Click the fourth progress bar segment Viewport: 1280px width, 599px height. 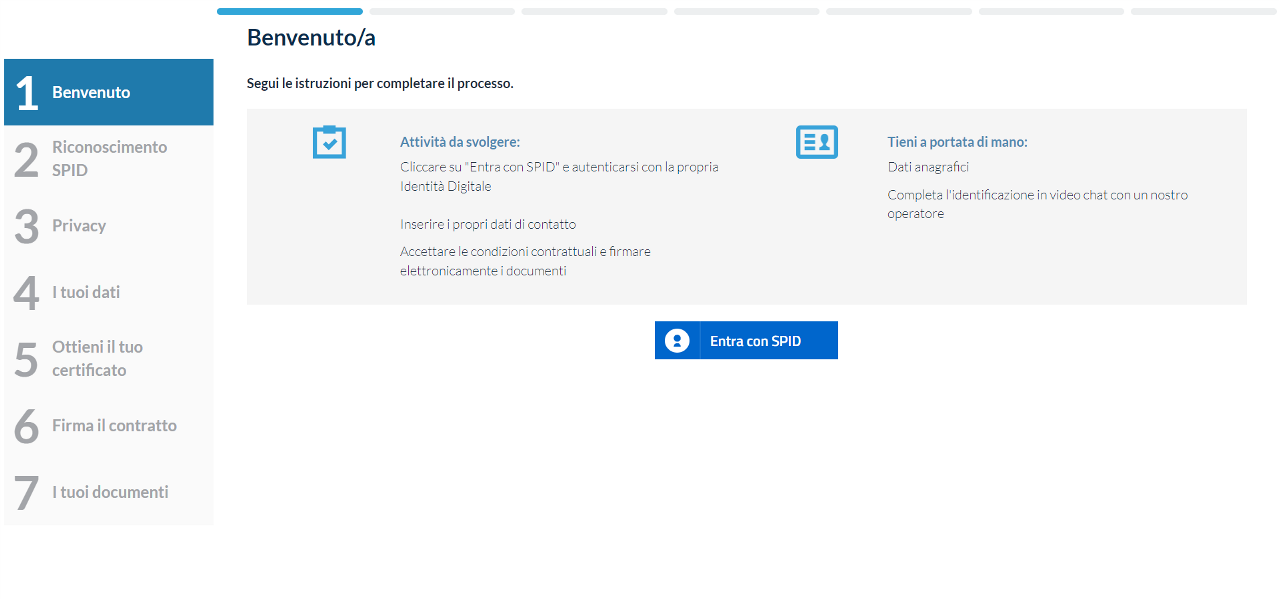point(746,11)
